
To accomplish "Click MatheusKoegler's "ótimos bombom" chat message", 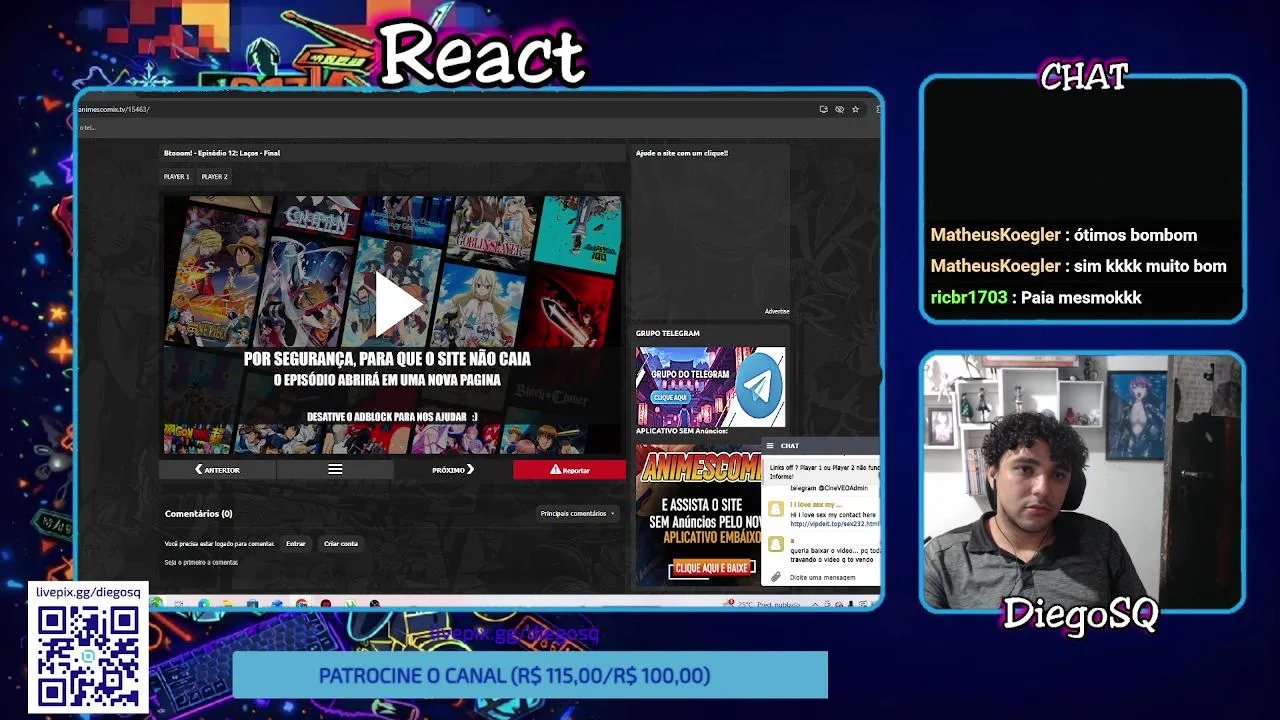I will coord(1064,235).
